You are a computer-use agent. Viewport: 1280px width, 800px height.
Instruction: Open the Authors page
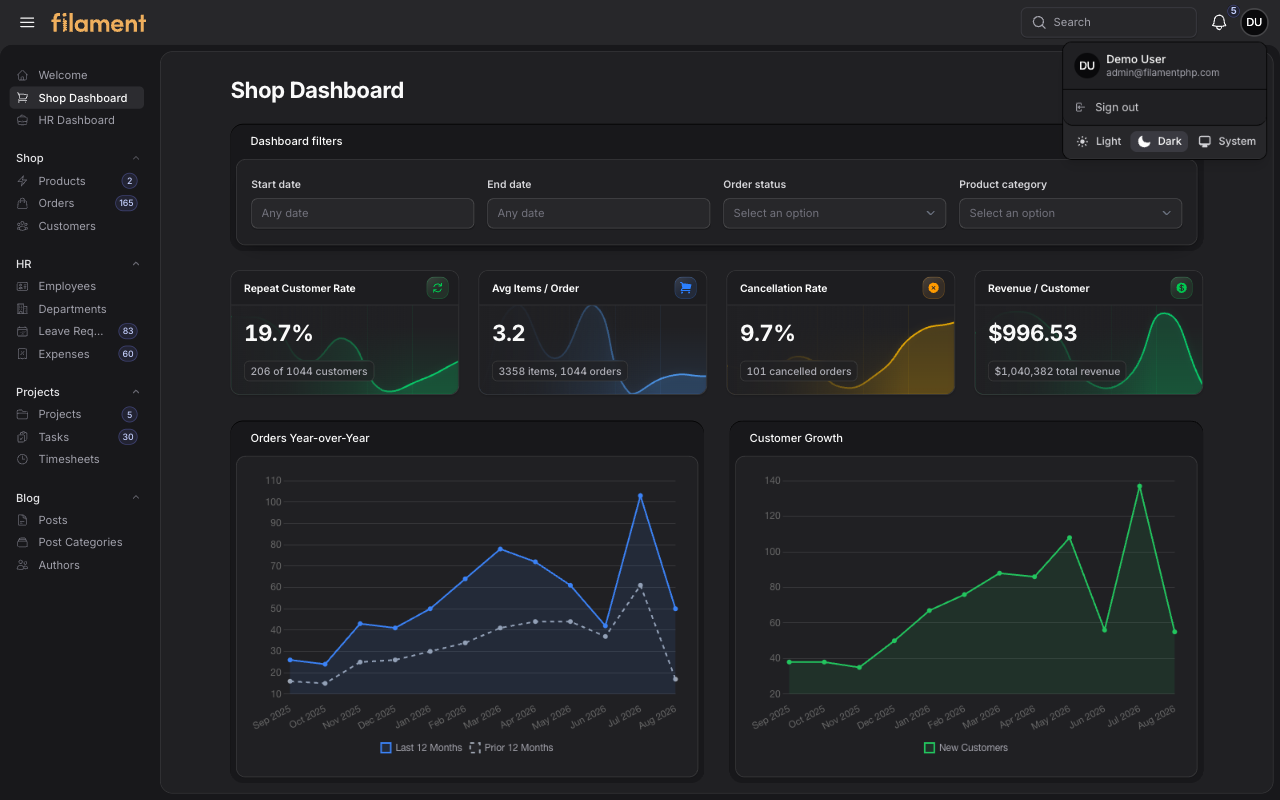(x=77, y=565)
